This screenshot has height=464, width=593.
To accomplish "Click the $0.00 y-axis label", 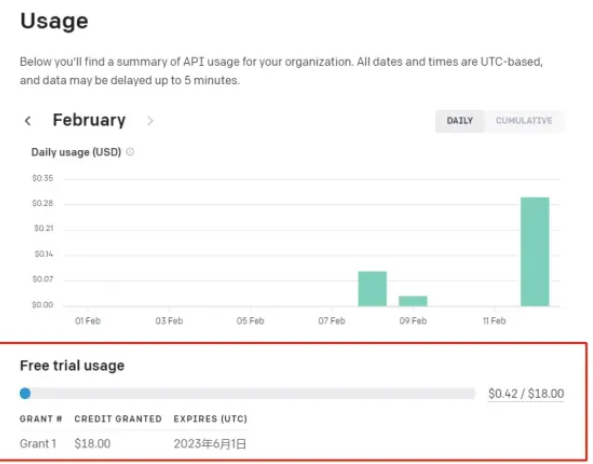I will click(43, 305).
